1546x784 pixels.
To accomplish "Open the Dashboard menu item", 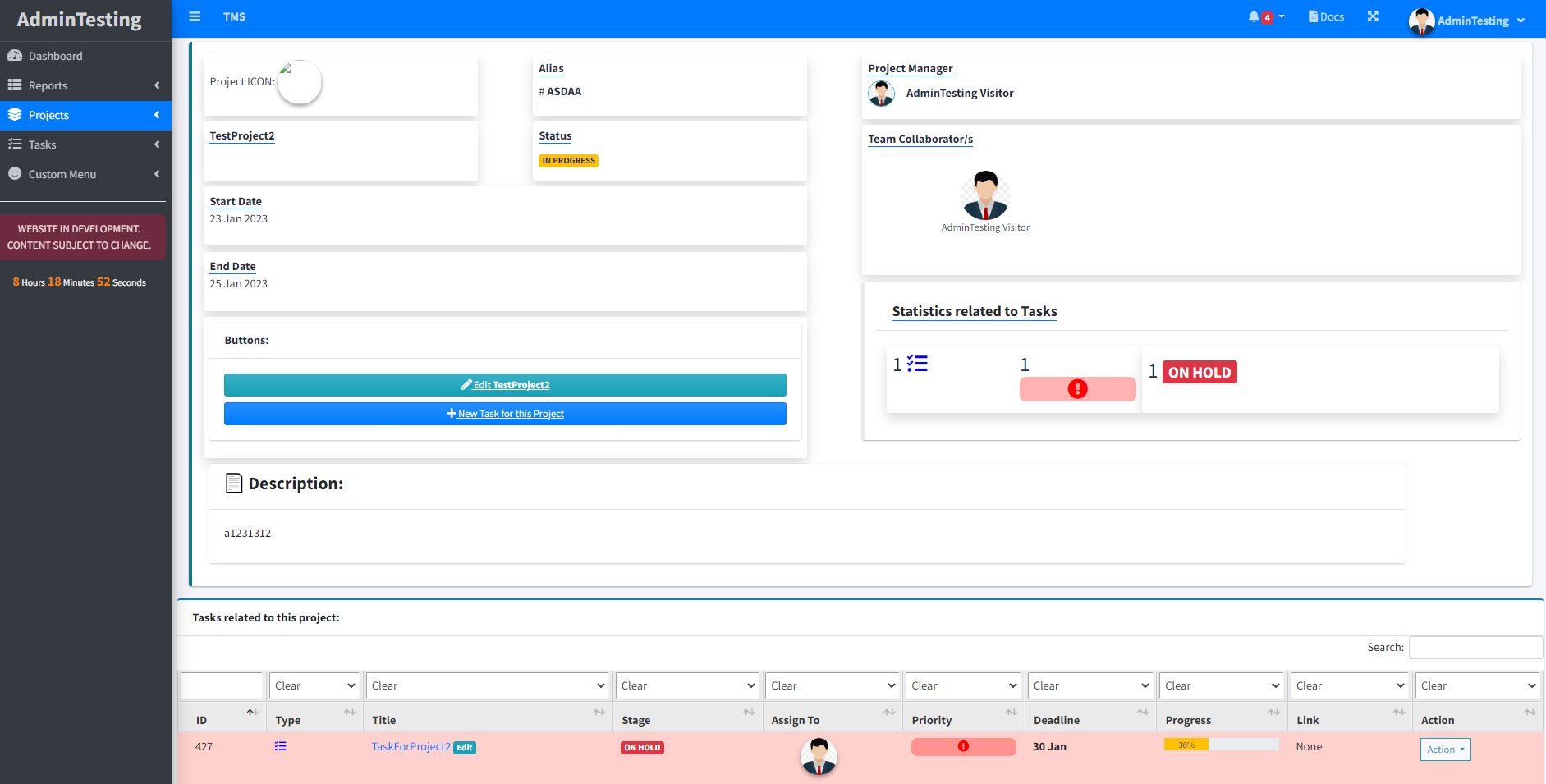I will [56, 56].
